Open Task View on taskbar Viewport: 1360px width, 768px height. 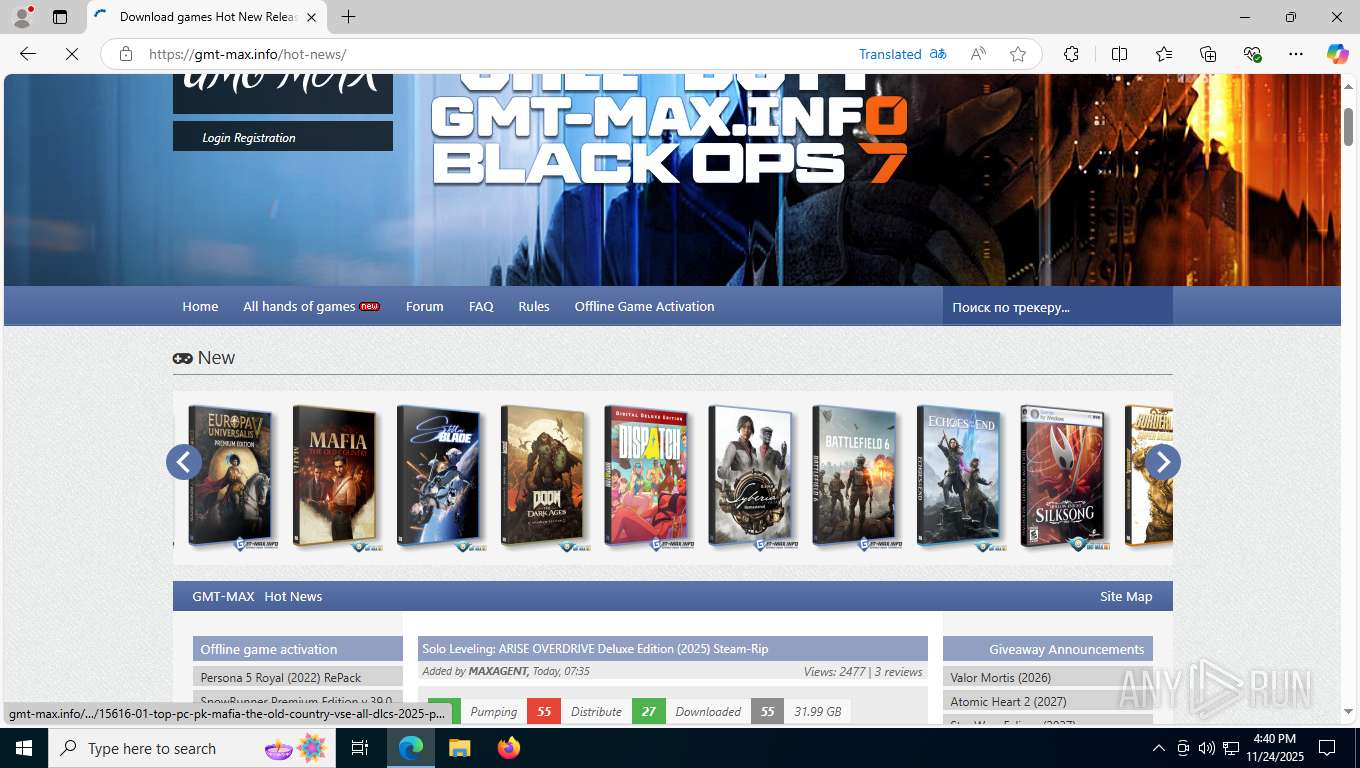click(360, 748)
